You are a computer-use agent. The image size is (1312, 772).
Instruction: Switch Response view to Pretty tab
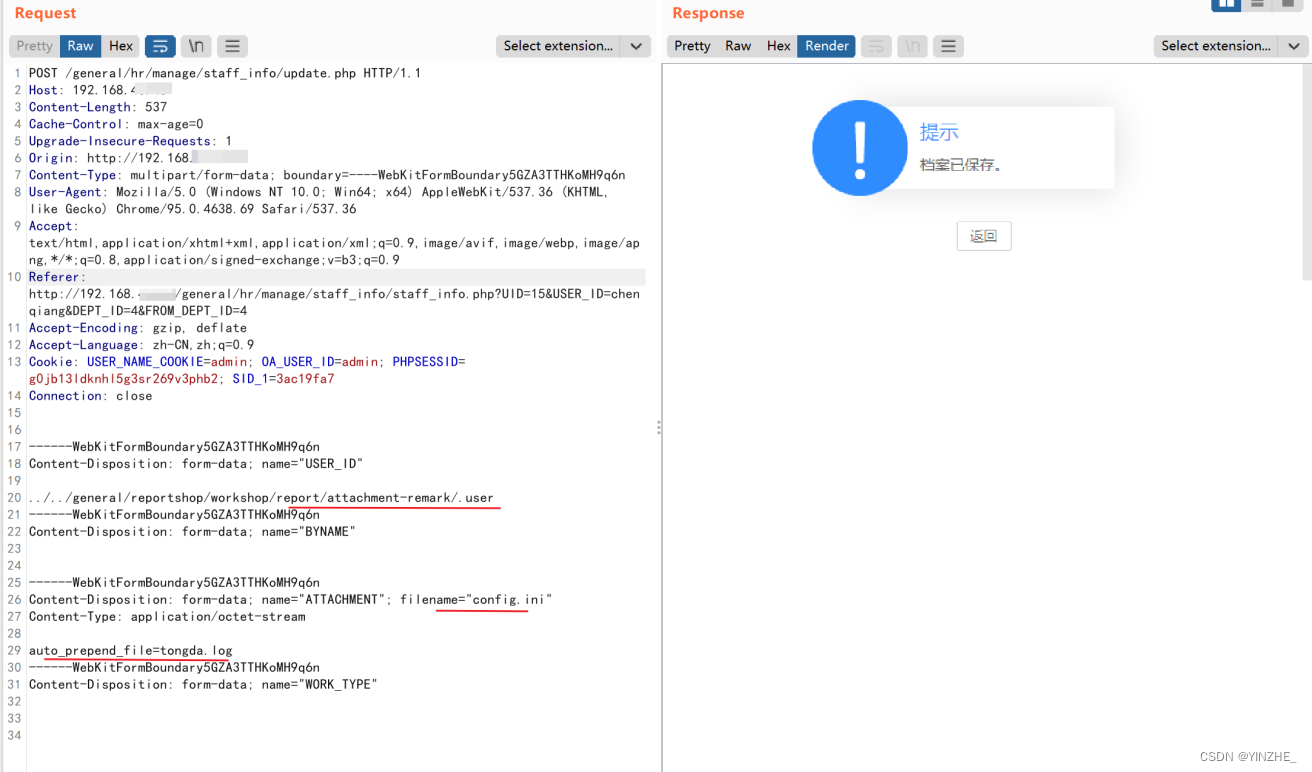coord(692,46)
